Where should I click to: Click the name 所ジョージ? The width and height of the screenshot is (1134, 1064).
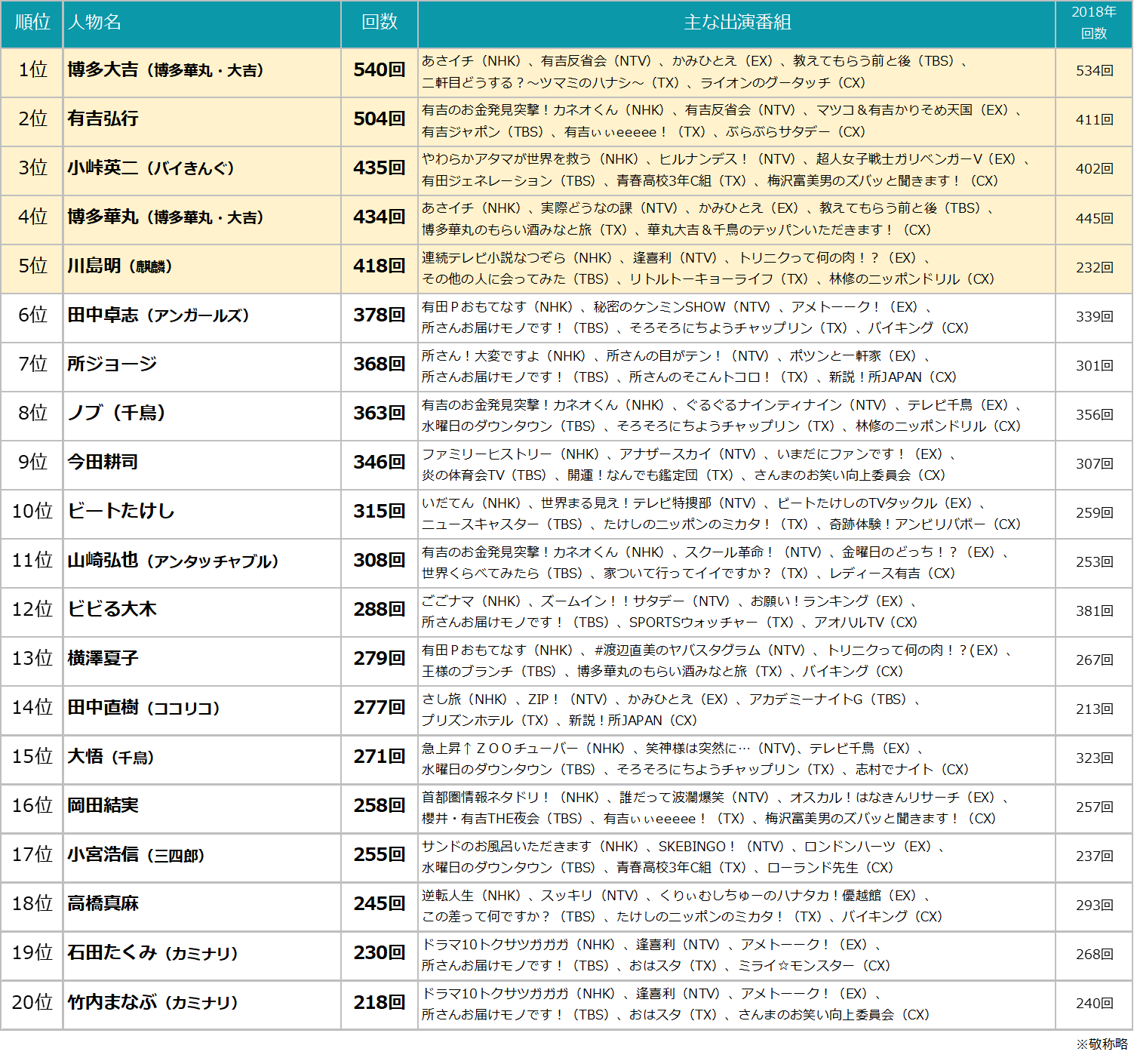[x=112, y=364]
